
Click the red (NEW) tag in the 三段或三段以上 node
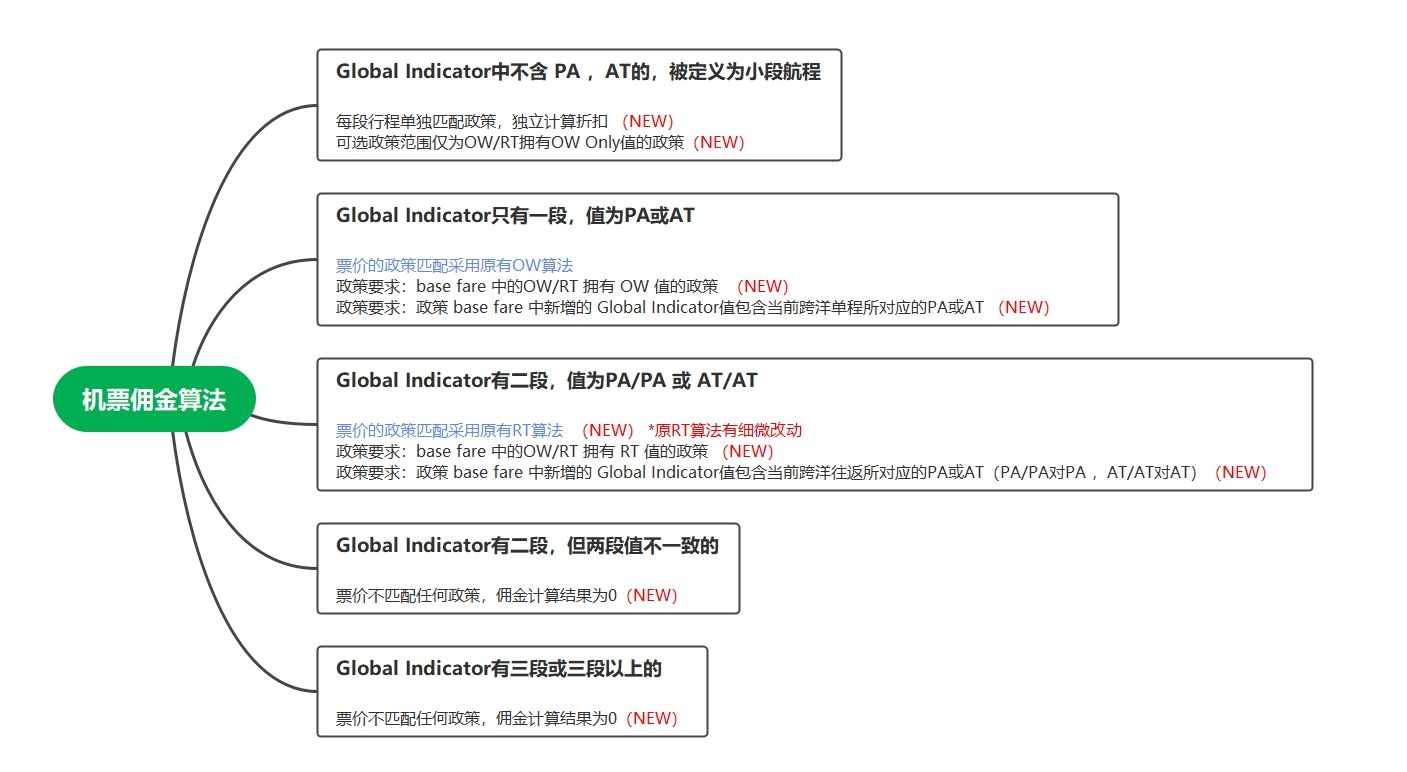point(651,718)
